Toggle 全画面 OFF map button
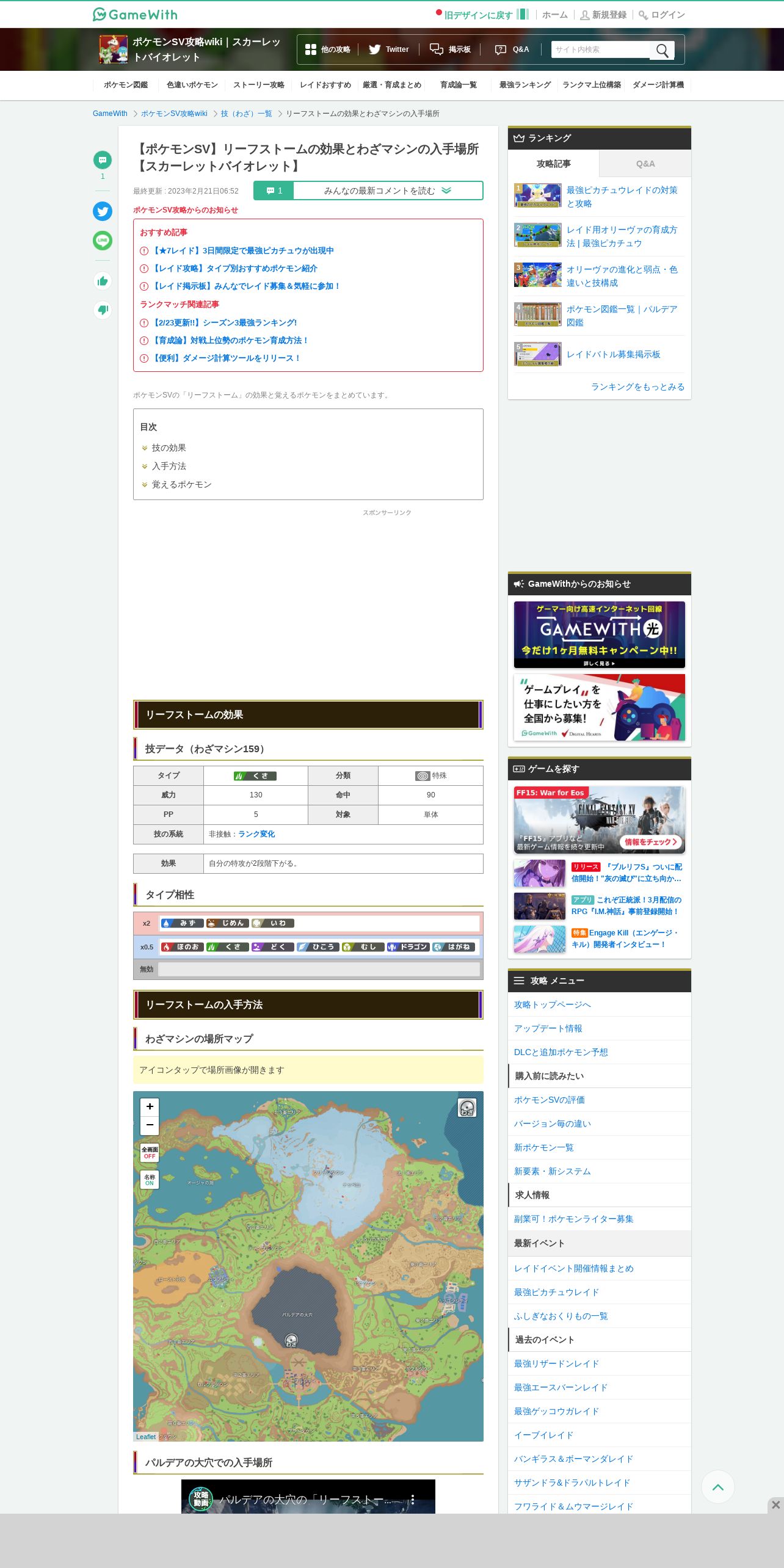The image size is (784, 1568). (x=150, y=1152)
